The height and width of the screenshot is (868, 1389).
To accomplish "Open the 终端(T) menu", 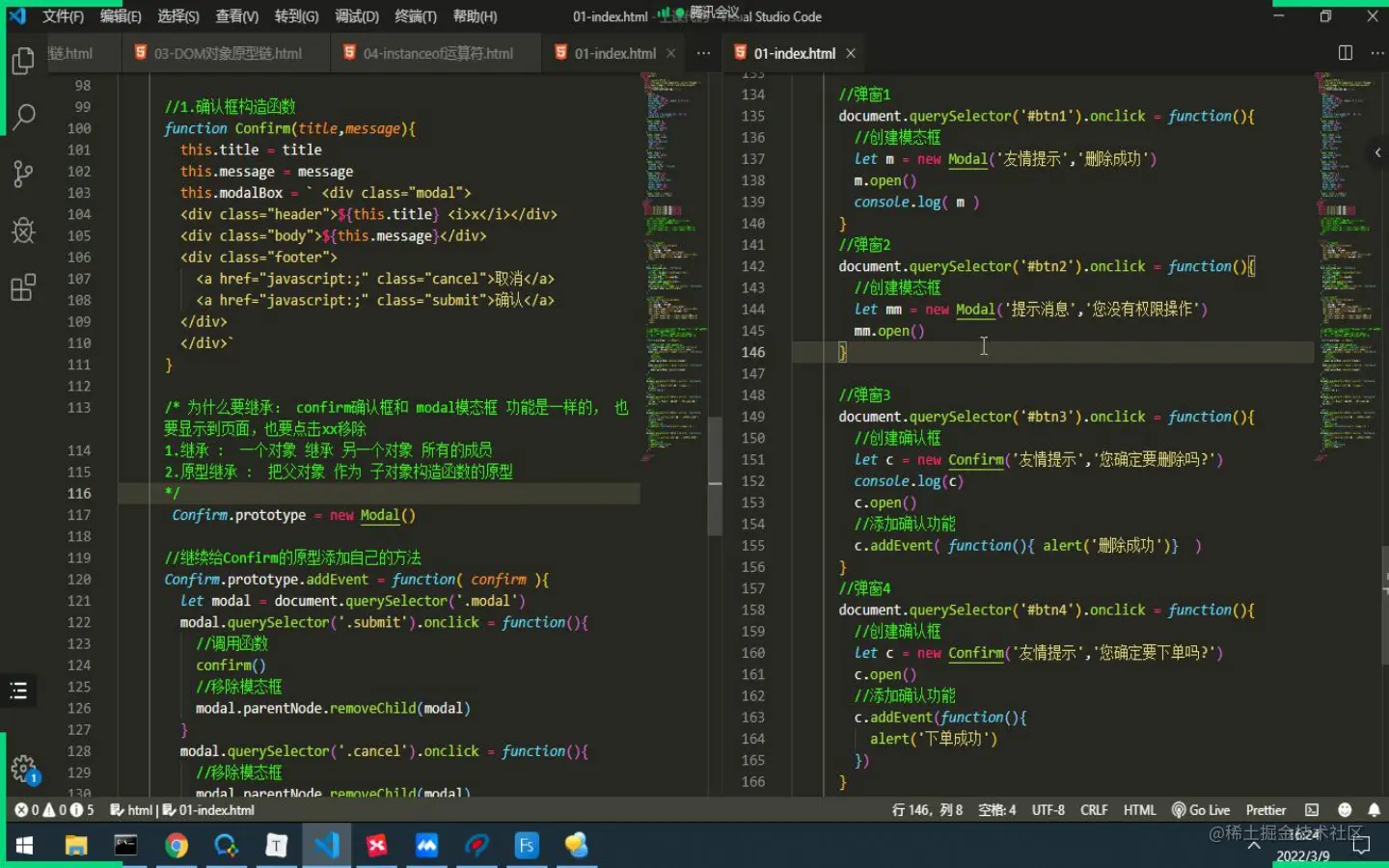I will (x=415, y=16).
